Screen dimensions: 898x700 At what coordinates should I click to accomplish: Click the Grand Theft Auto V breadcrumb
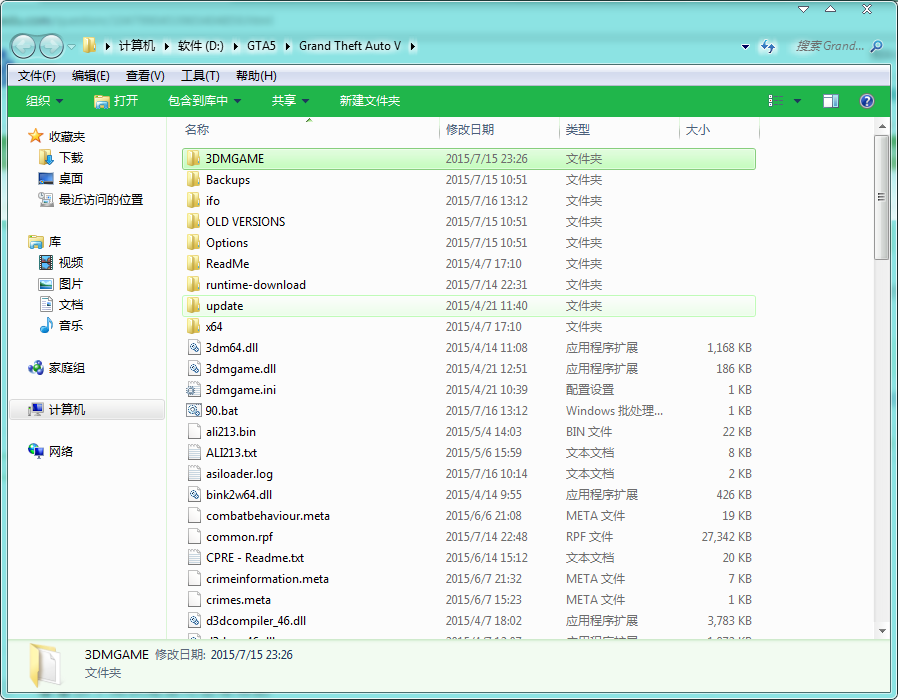click(350, 46)
